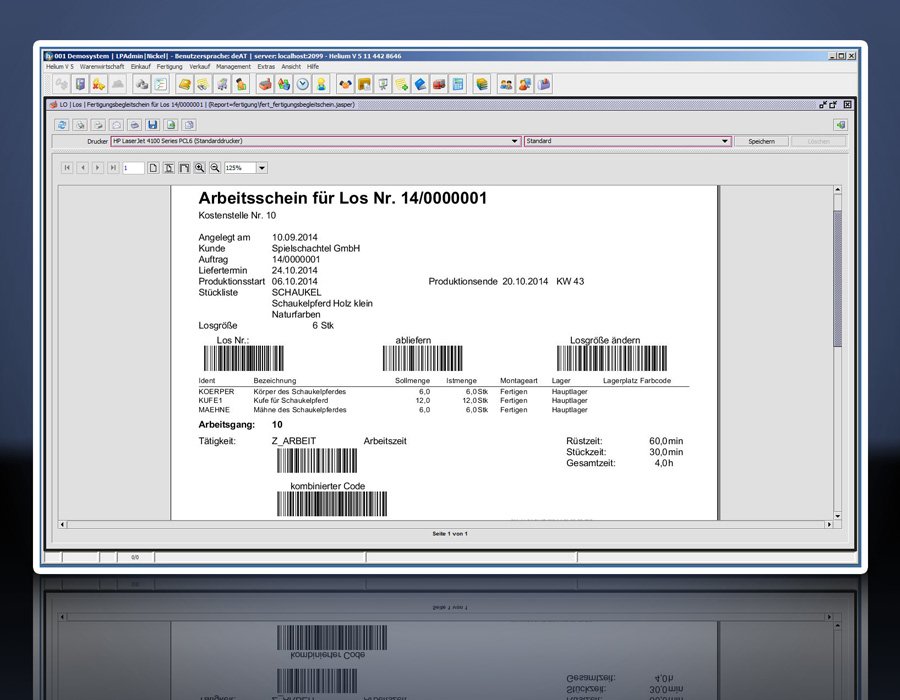Open the yellow order book icon
The width and height of the screenshot is (900, 700).
pos(184,84)
